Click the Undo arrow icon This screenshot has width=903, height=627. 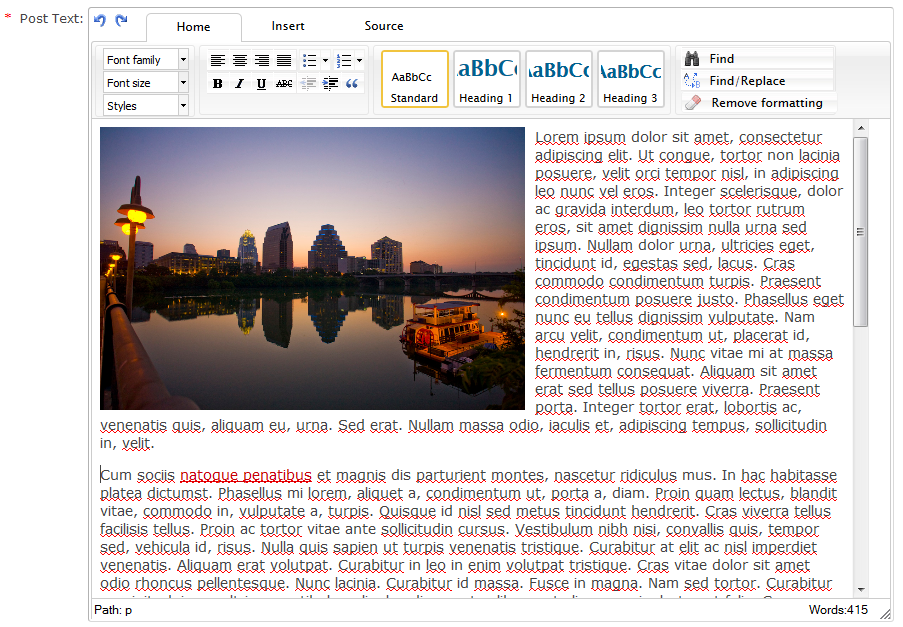click(100, 20)
